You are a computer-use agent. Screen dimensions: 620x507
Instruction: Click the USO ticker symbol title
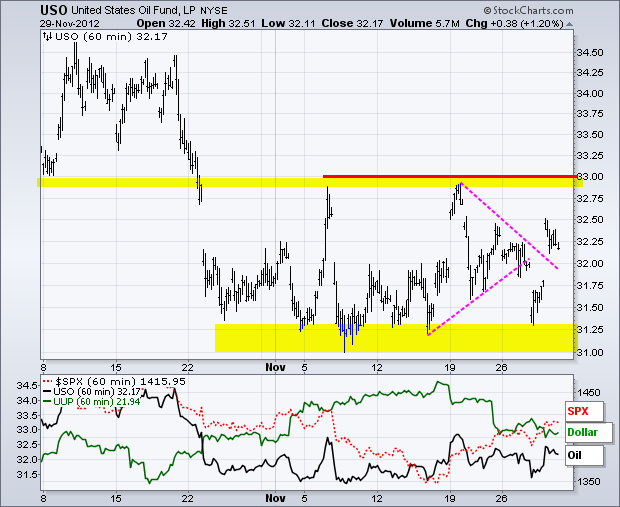click(x=54, y=10)
